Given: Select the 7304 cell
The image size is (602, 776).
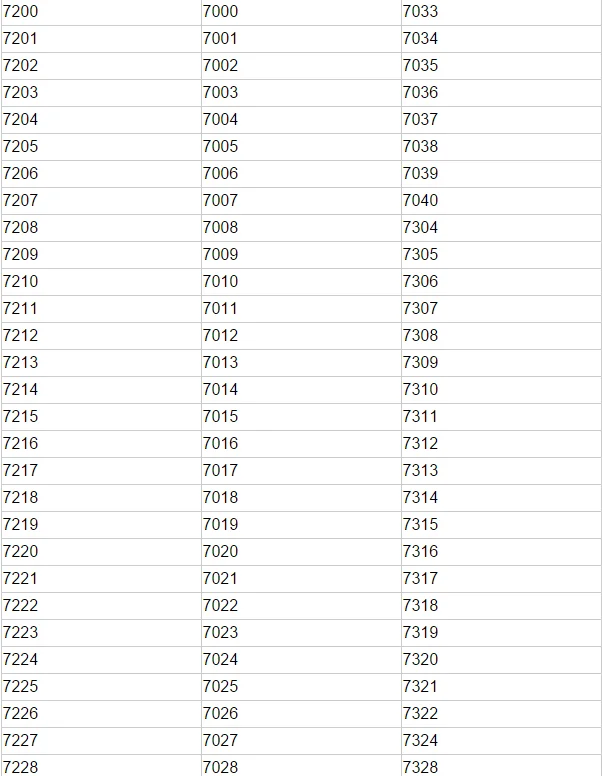Looking at the screenshot, I should (421, 228).
